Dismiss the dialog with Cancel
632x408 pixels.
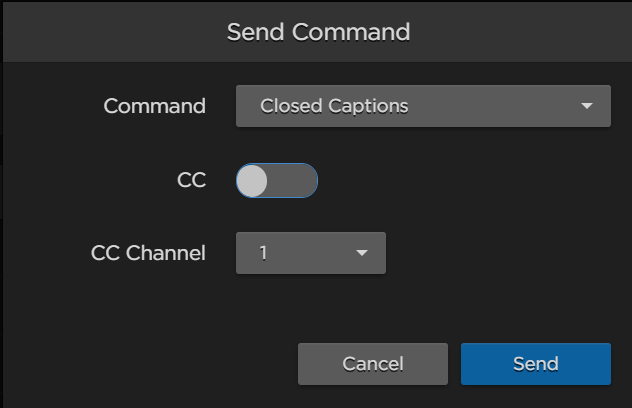click(372, 364)
